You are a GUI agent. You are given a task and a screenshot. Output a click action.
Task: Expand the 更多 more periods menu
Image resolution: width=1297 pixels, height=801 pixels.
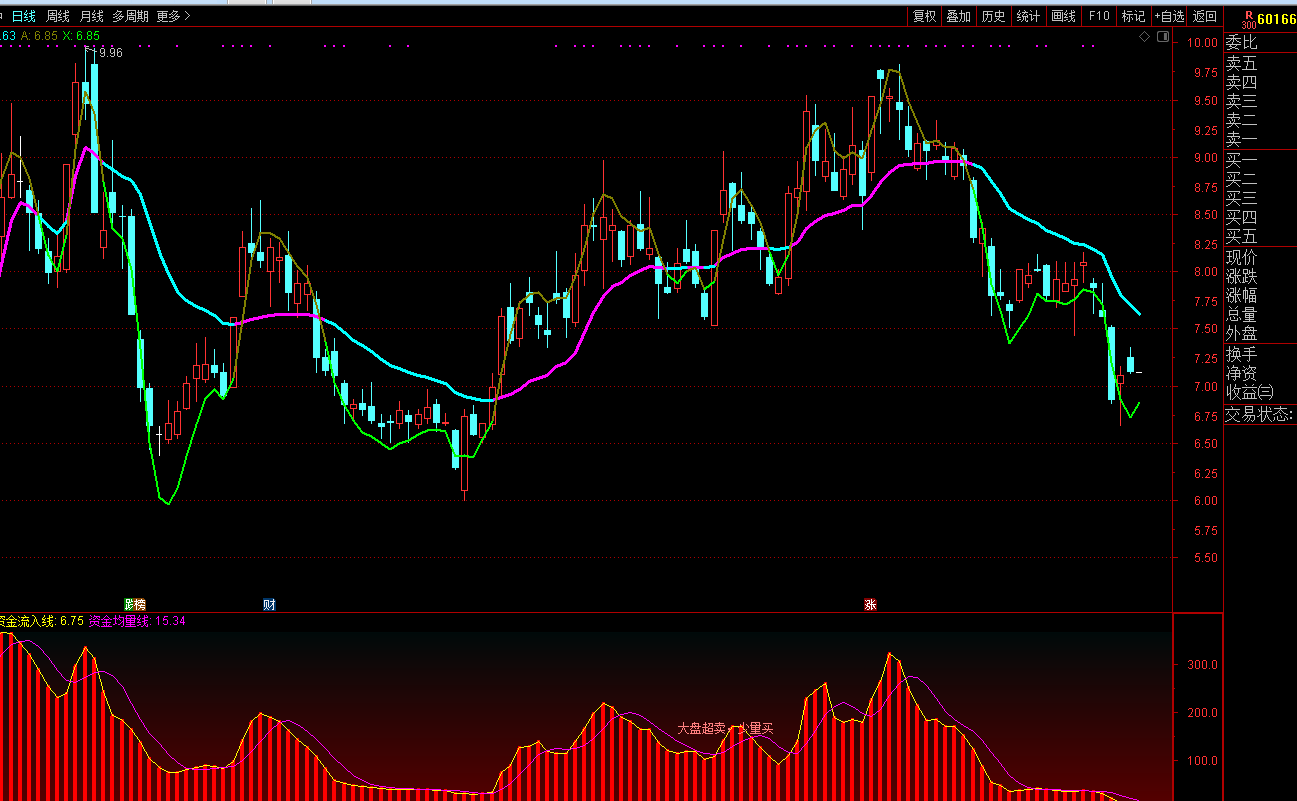coord(174,16)
